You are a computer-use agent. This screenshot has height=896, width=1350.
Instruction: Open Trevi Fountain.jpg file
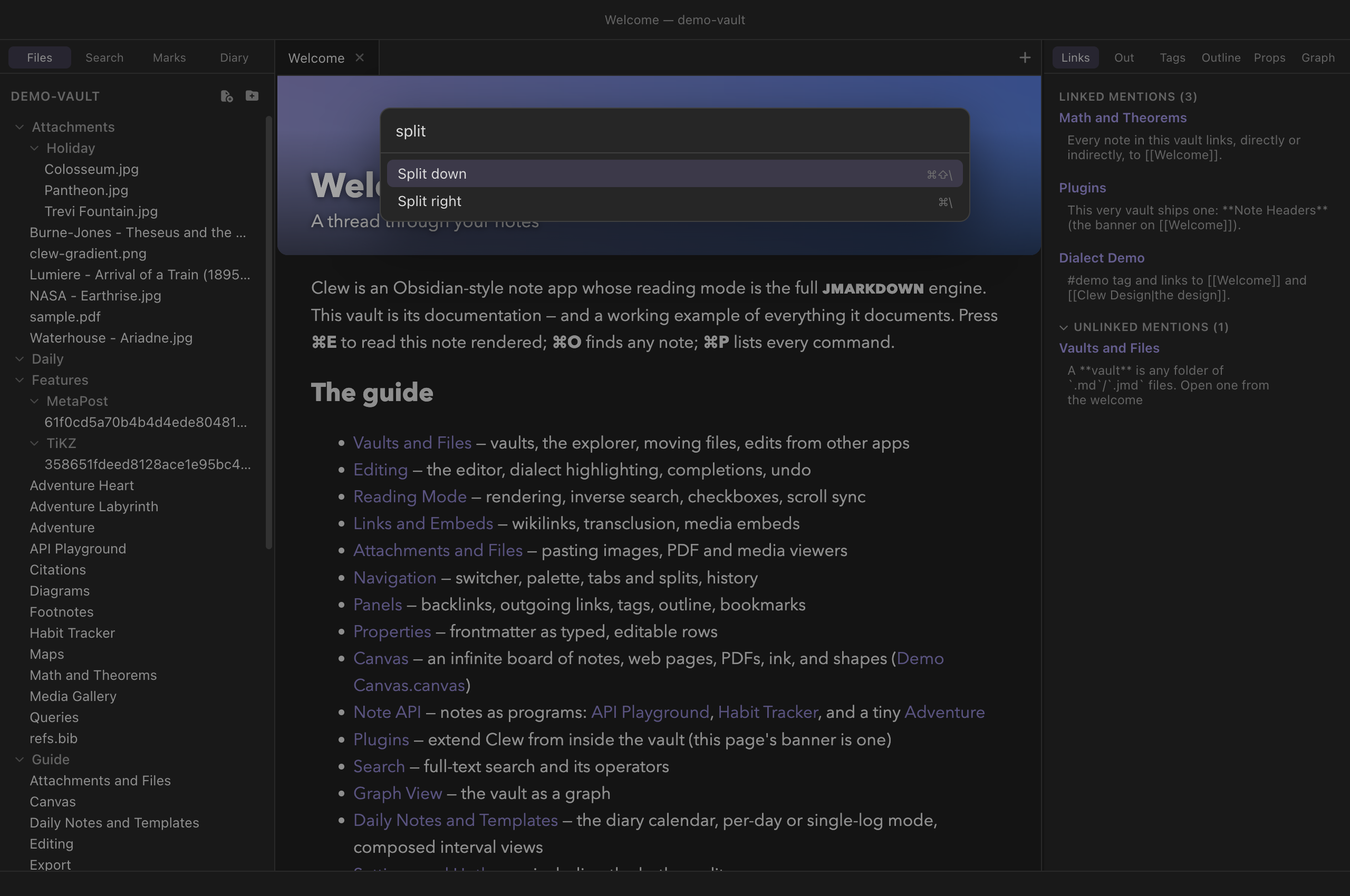101,211
